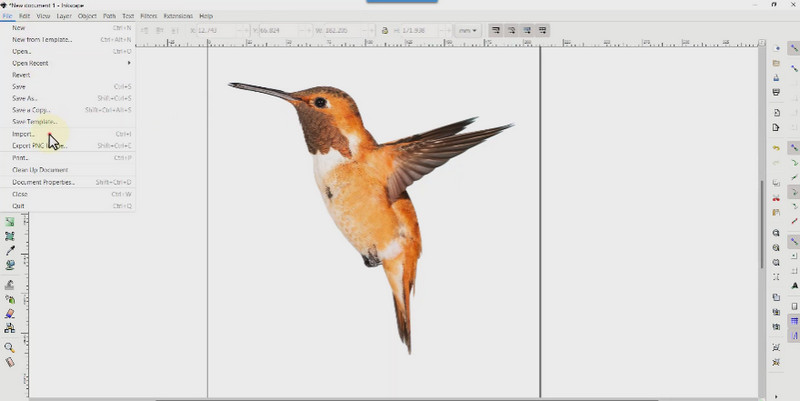
Task: Click the Import icon in commands bar
Action: pyautogui.click(x=776, y=113)
